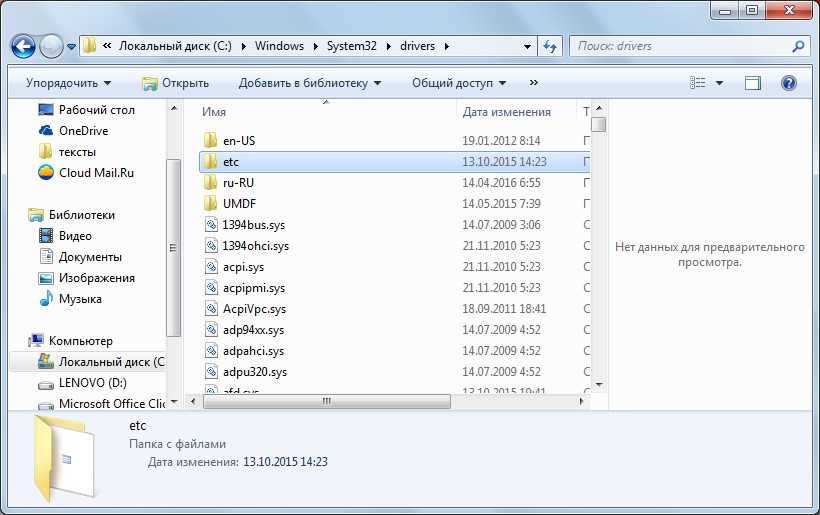Screen dimensions: 820x515
Task: Go back with the Back arrow button
Action: 24,47
